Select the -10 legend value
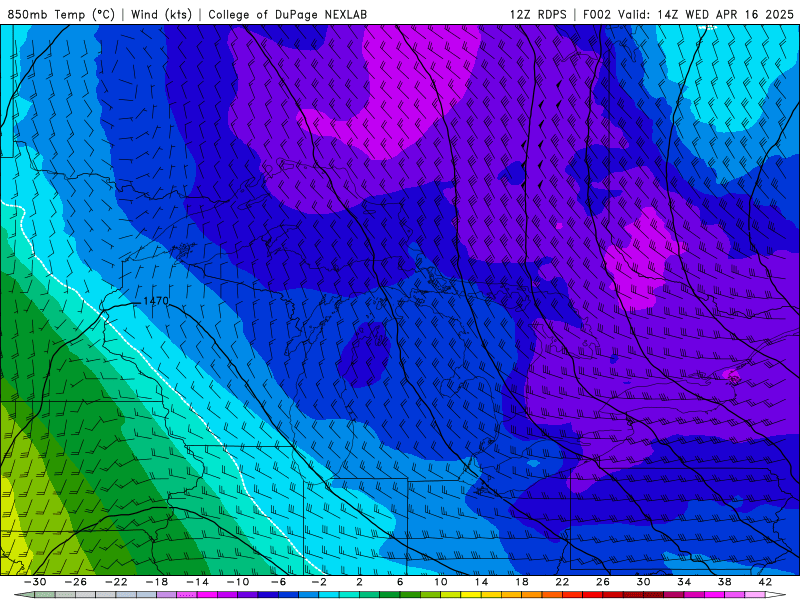The width and height of the screenshot is (800, 600). click(x=238, y=582)
